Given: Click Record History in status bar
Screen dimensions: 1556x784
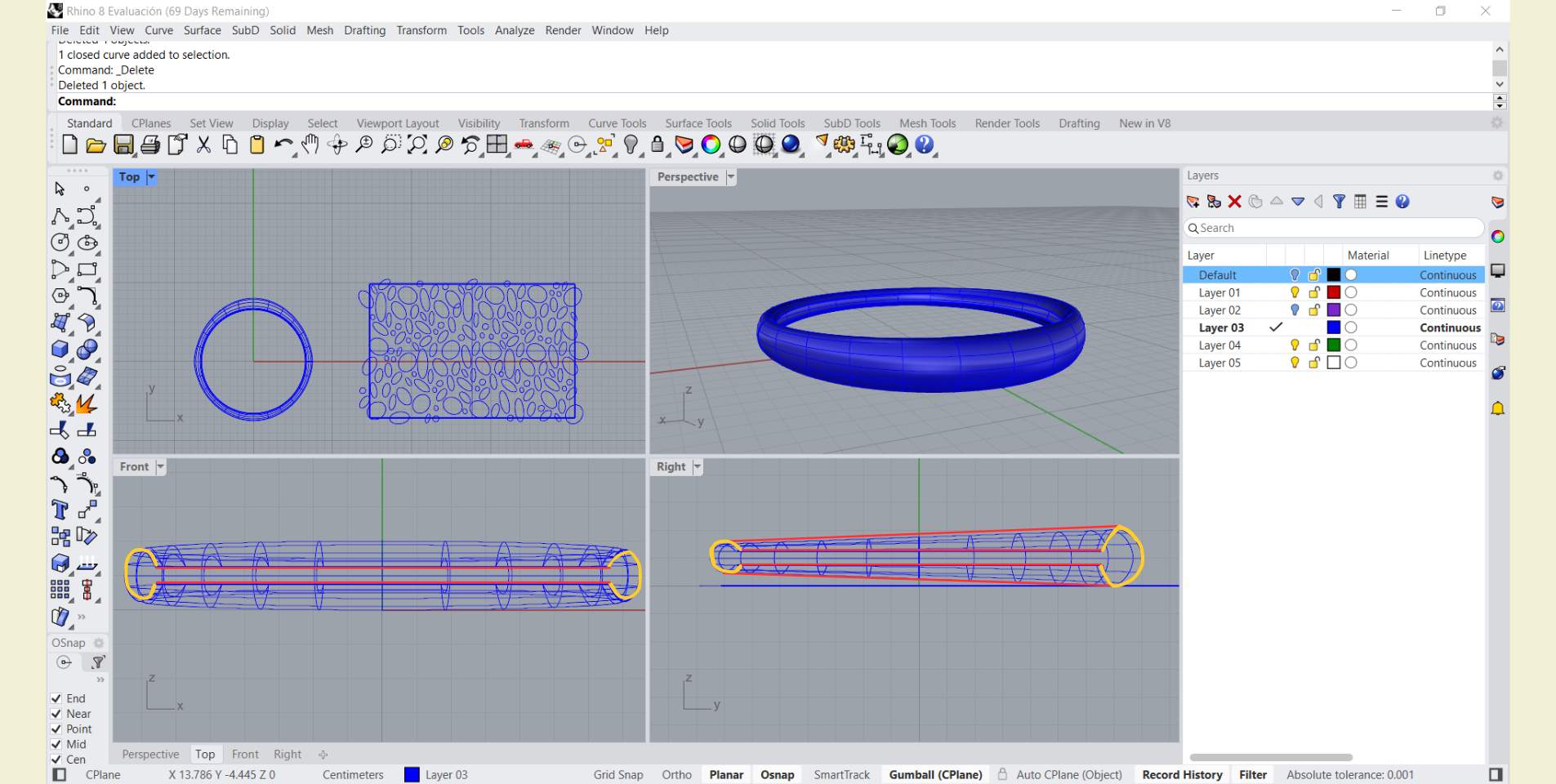Looking at the screenshot, I should coord(1182,775).
